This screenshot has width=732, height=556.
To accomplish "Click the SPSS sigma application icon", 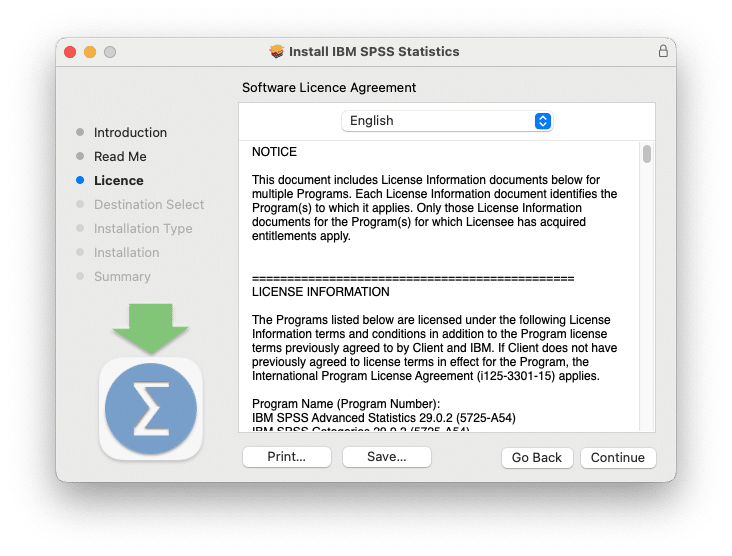I will [x=151, y=408].
